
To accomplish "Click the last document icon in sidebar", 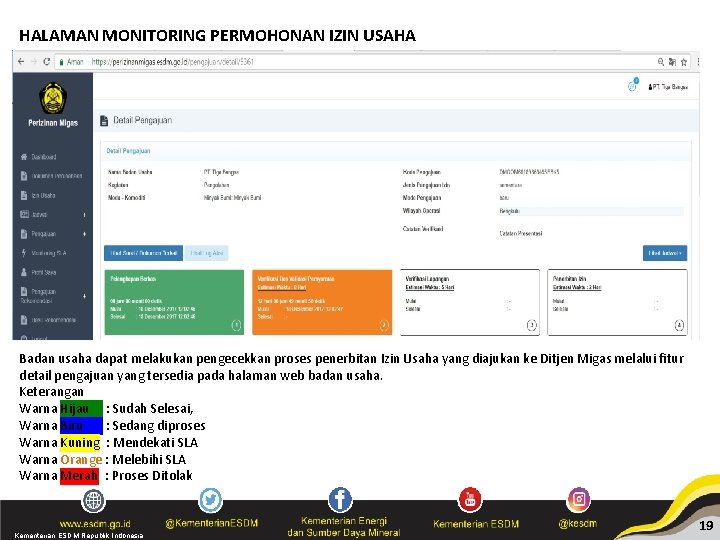I will pos(24,320).
